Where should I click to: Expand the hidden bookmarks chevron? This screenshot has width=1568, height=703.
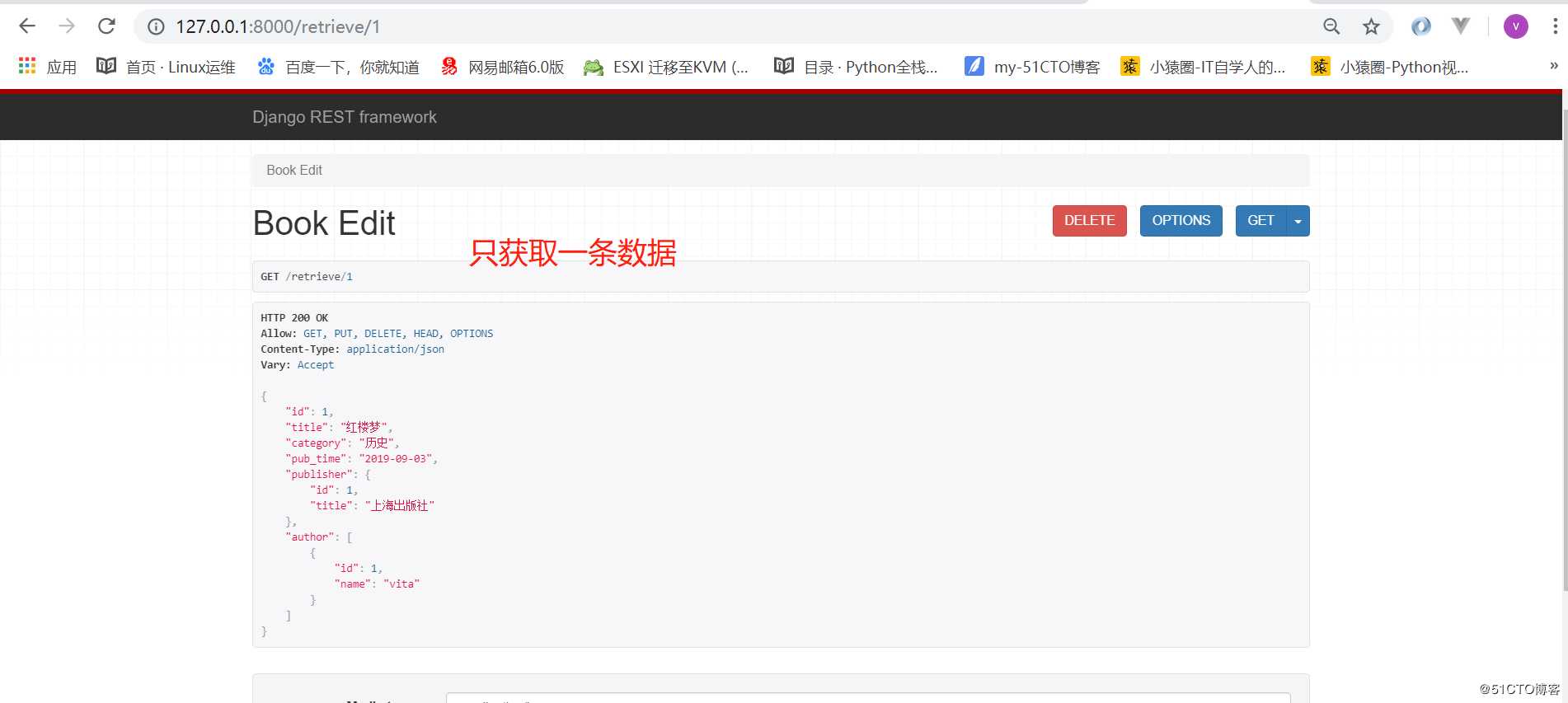point(1553,66)
